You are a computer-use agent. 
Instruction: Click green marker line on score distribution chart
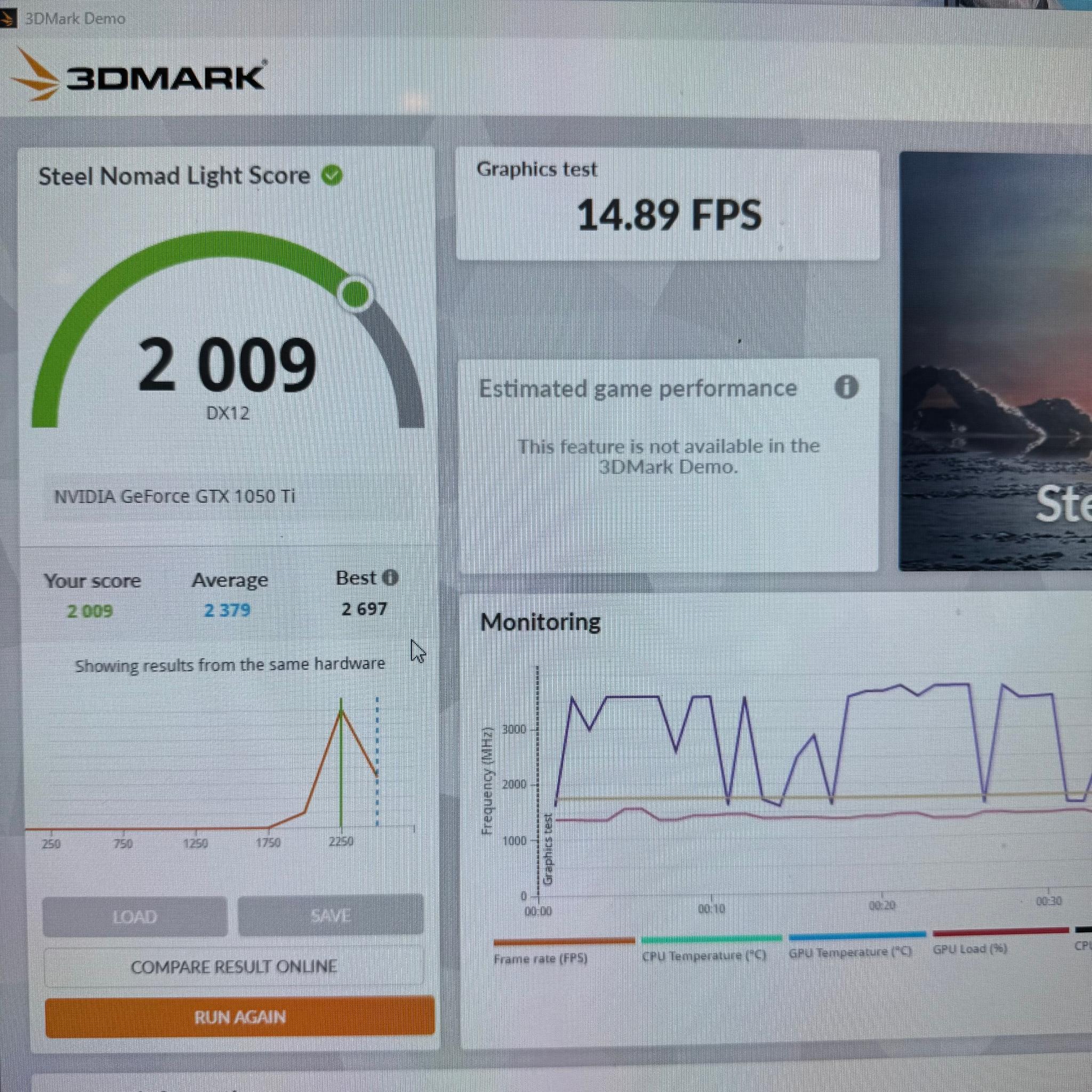point(341,763)
